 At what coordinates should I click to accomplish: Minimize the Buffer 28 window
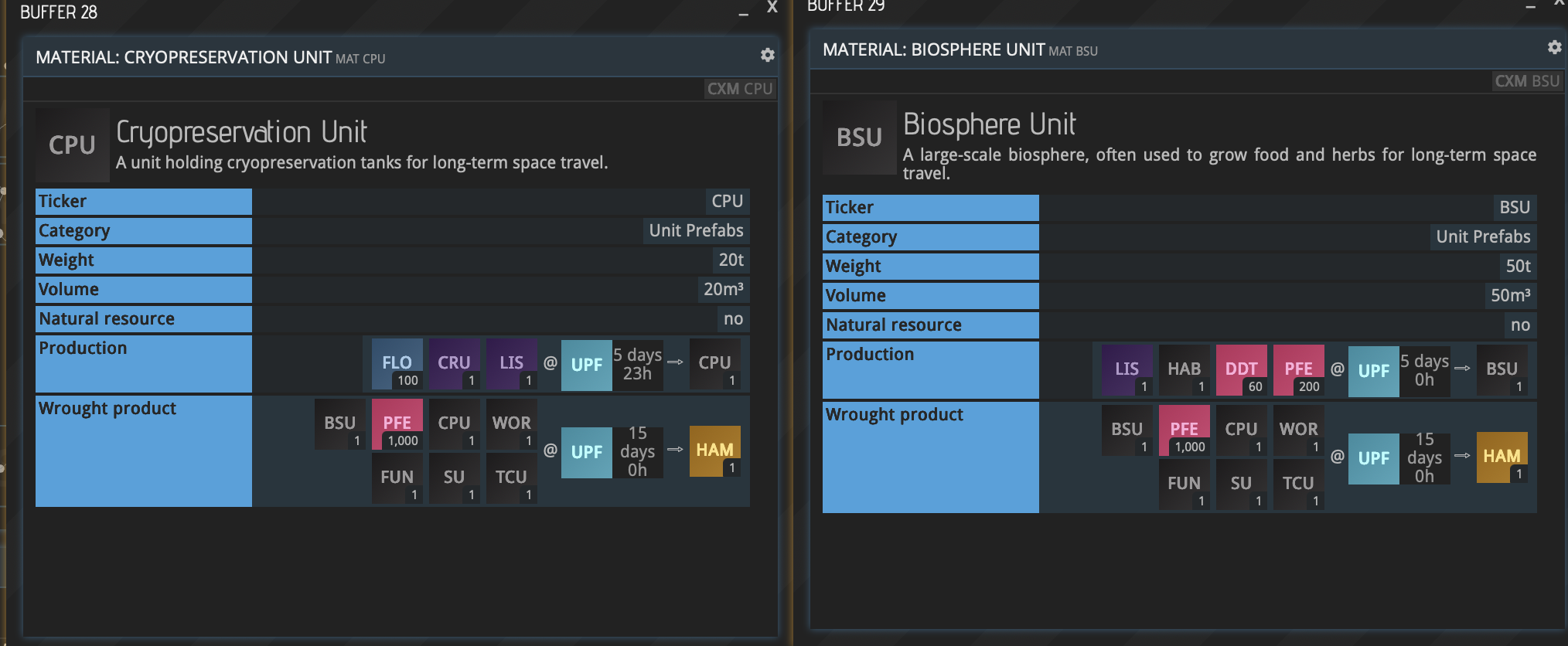(x=743, y=12)
